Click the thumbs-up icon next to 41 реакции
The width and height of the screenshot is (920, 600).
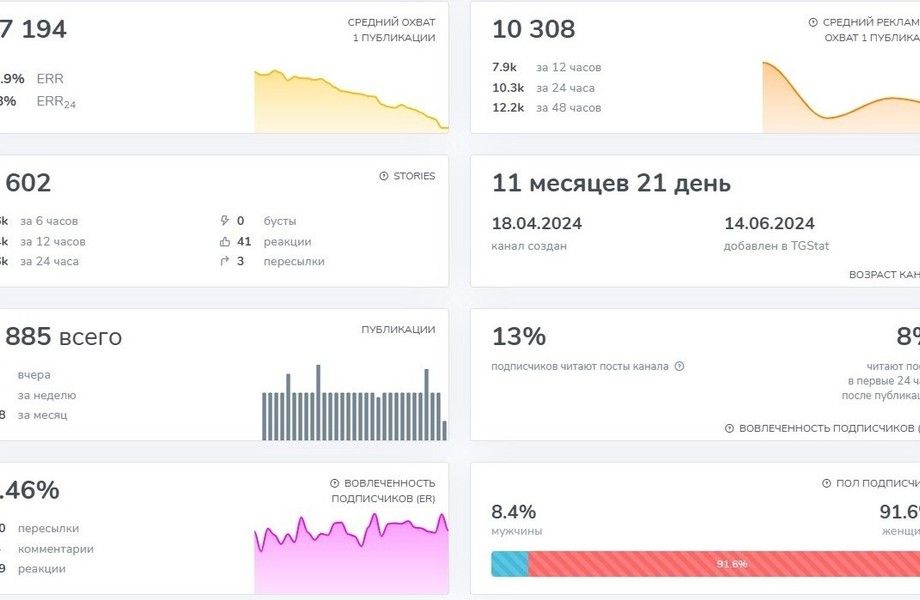click(225, 241)
